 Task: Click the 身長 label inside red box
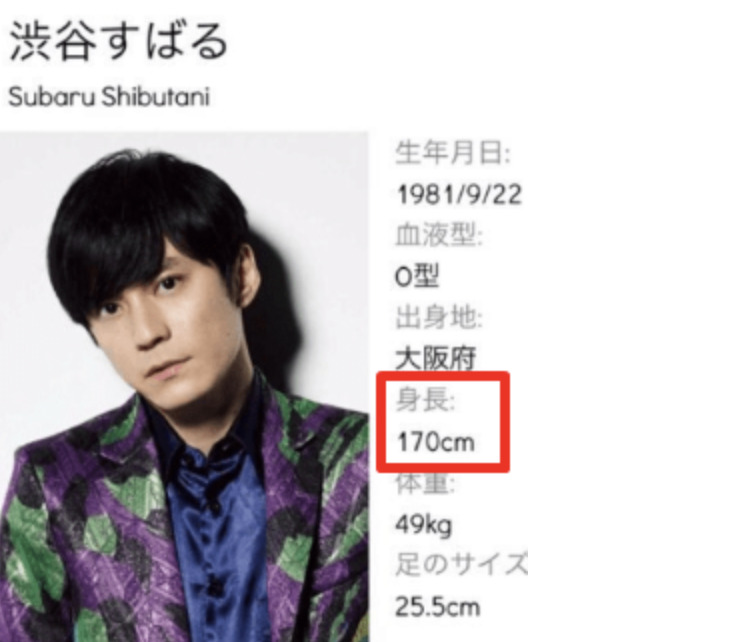point(426,401)
